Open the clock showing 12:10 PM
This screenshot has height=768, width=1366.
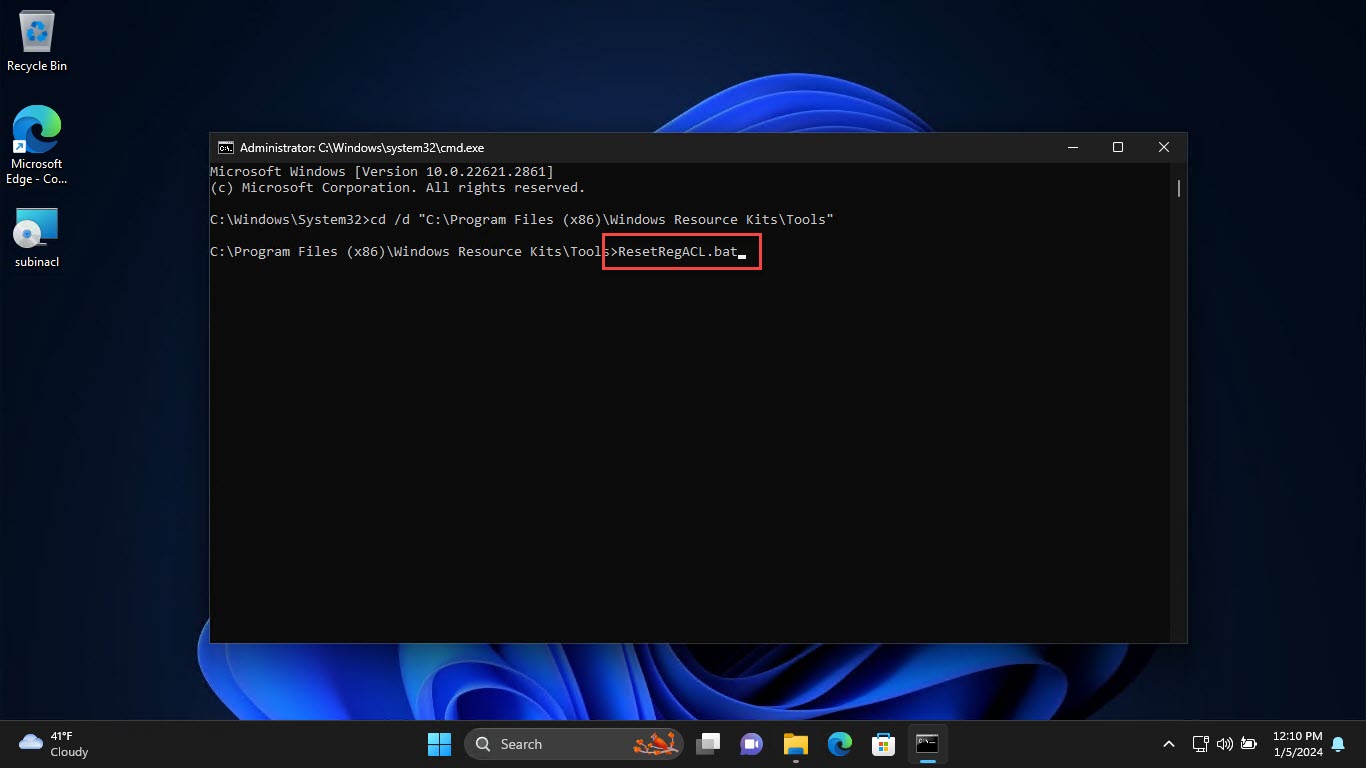pyautogui.click(x=1297, y=744)
